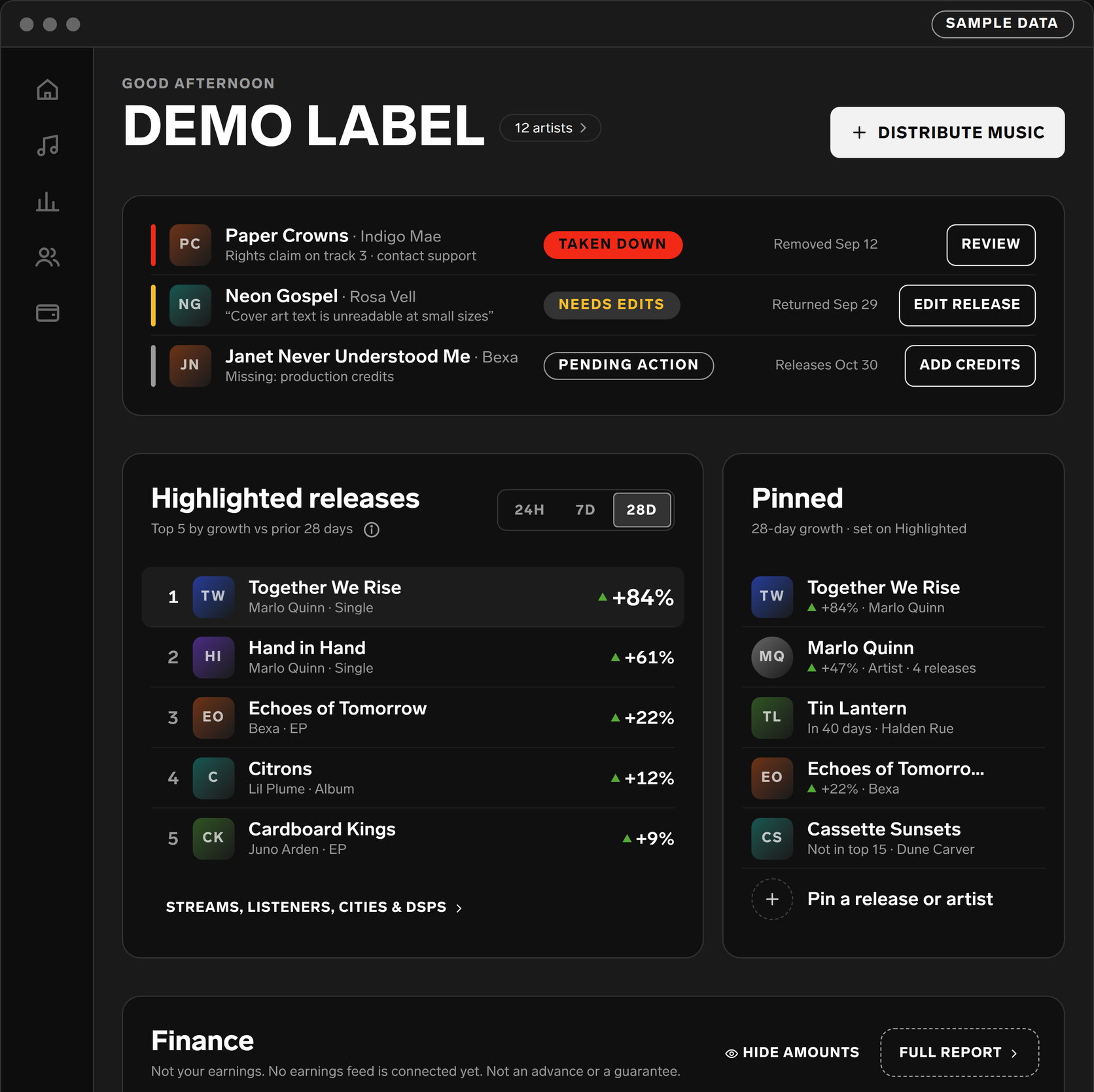Viewport: 1094px width, 1092px height.
Task: Click the HI artwork for Hand in Hand
Action: pyautogui.click(x=213, y=657)
